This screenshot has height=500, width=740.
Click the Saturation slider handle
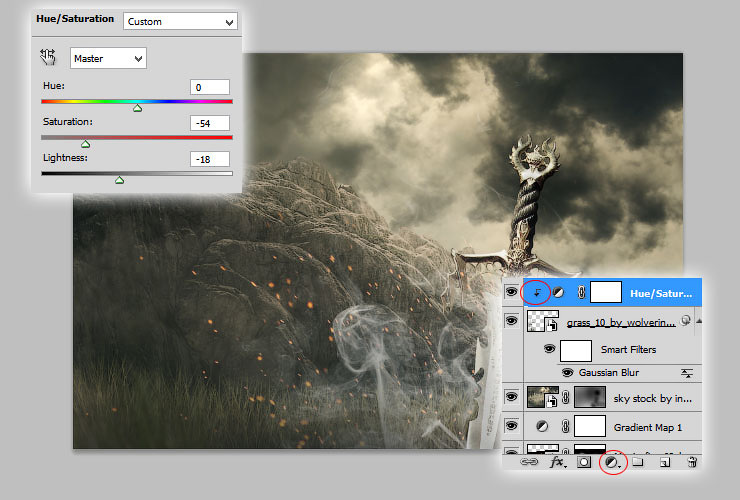pyautogui.click(x=85, y=144)
